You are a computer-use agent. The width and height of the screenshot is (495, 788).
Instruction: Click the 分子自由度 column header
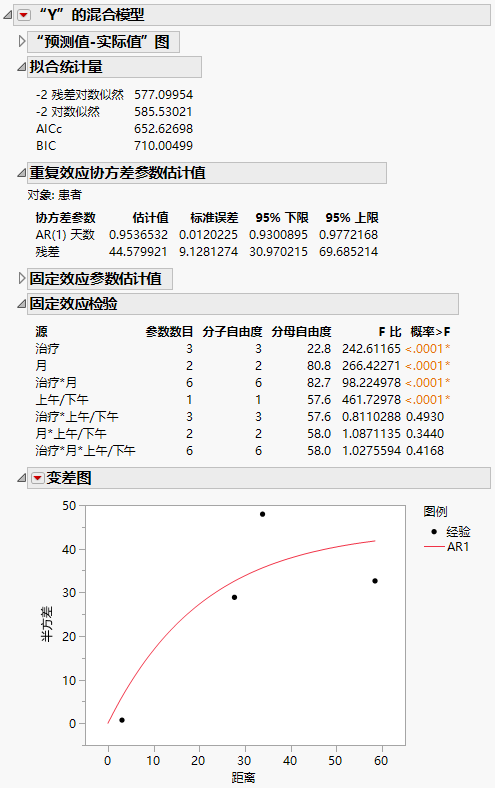pos(232,332)
